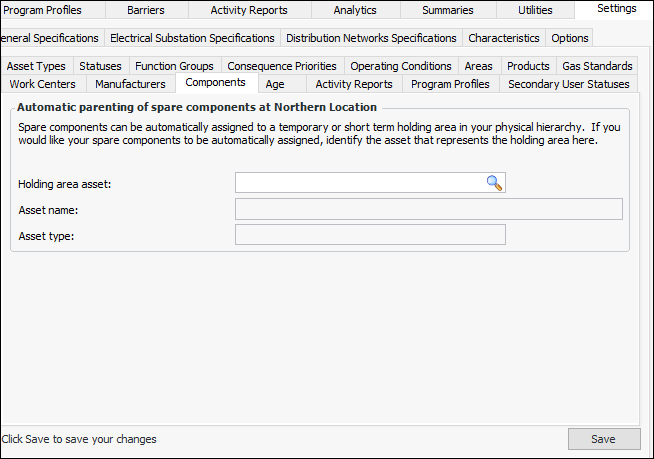Open the Options tab

570,38
